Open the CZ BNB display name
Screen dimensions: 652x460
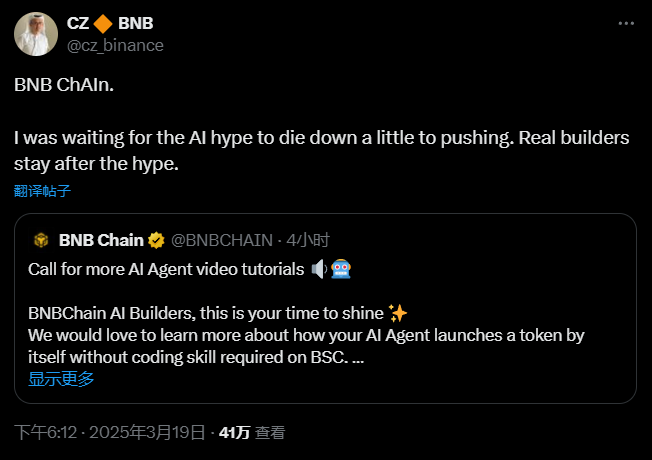click(110, 24)
